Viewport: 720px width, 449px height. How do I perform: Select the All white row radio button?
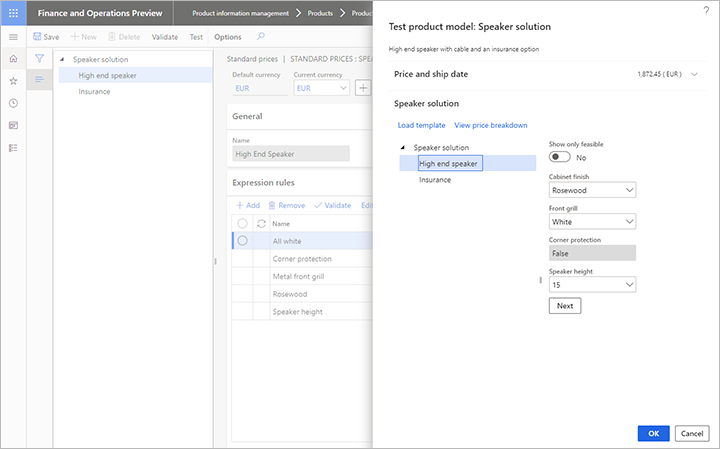[x=242, y=241]
